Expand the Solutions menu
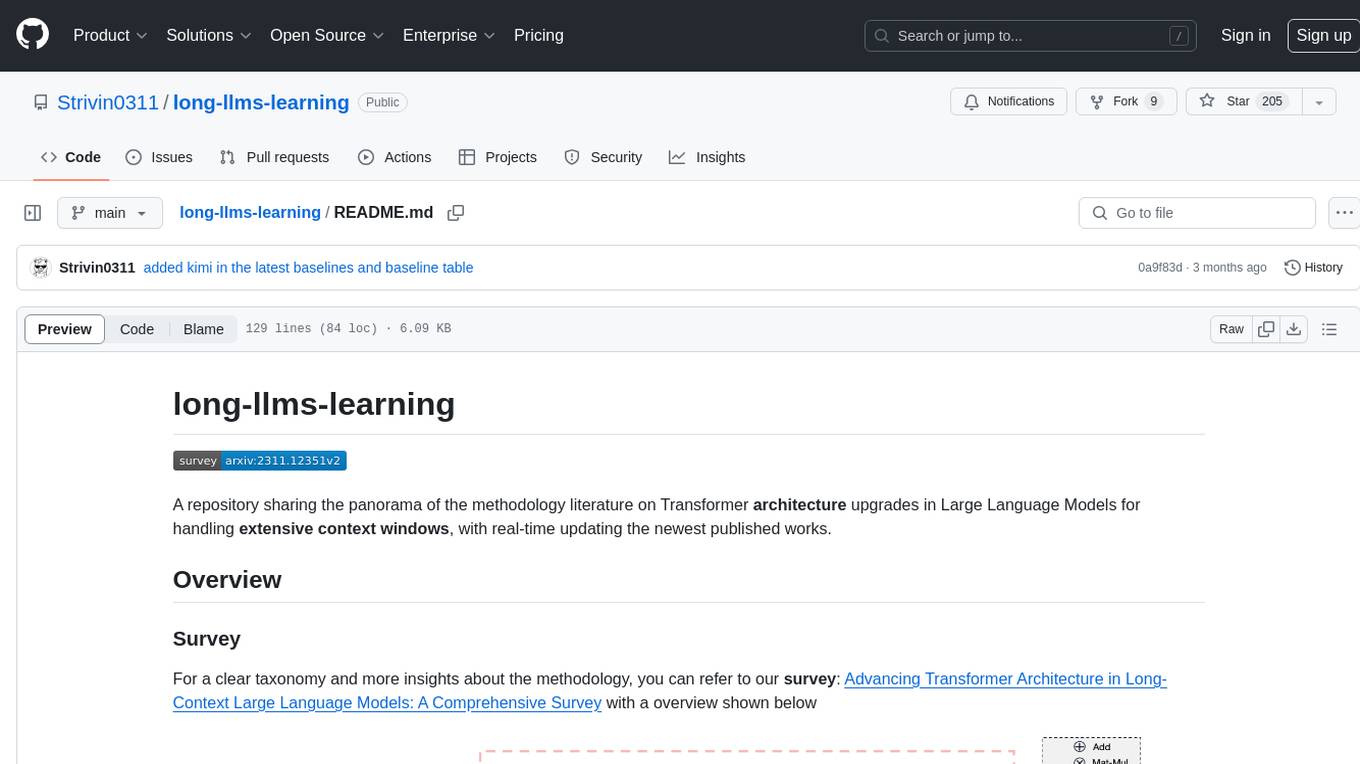1360x764 pixels. 209,35
